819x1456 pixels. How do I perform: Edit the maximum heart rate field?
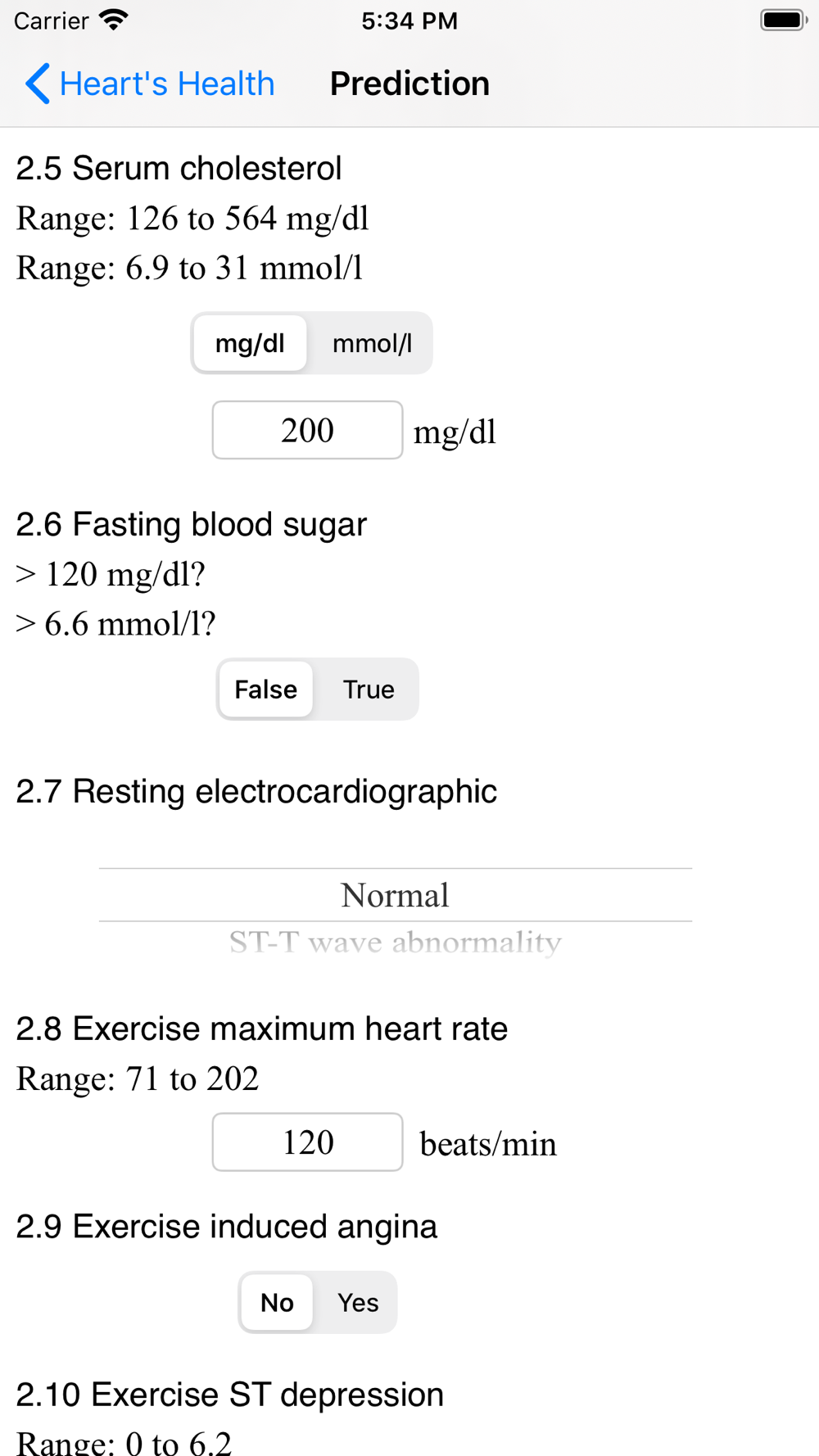[307, 1142]
